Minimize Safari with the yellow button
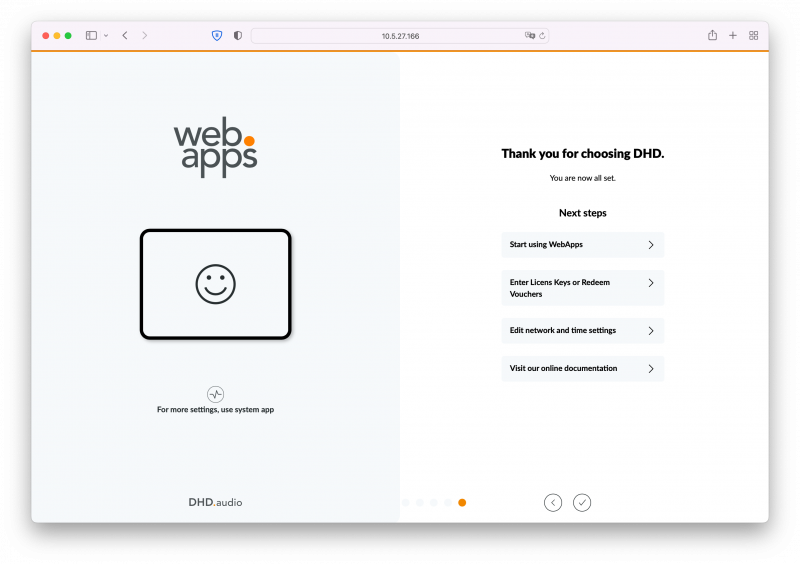Screen dimensions: 800x564 click(x=57, y=35)
